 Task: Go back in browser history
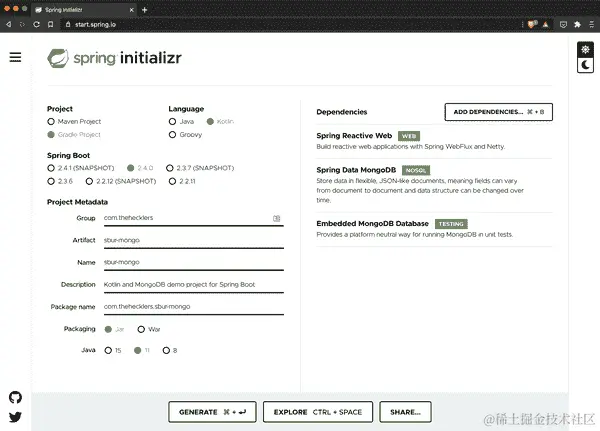[x=8, y=24]
